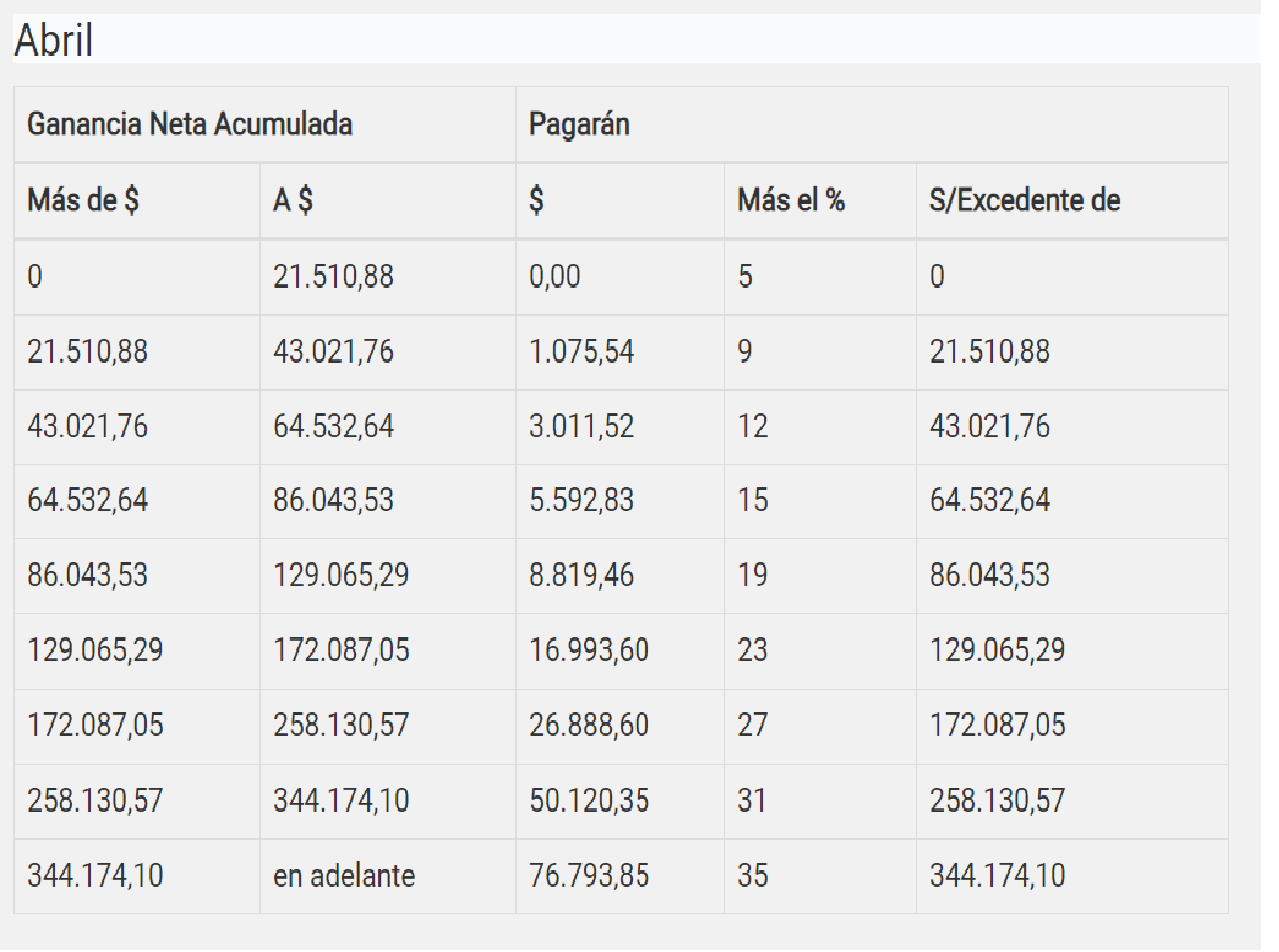Screen dimensions: 1279x952
Task: Select the "26.888,60" payment cell
Action: (x=589, y=725)
